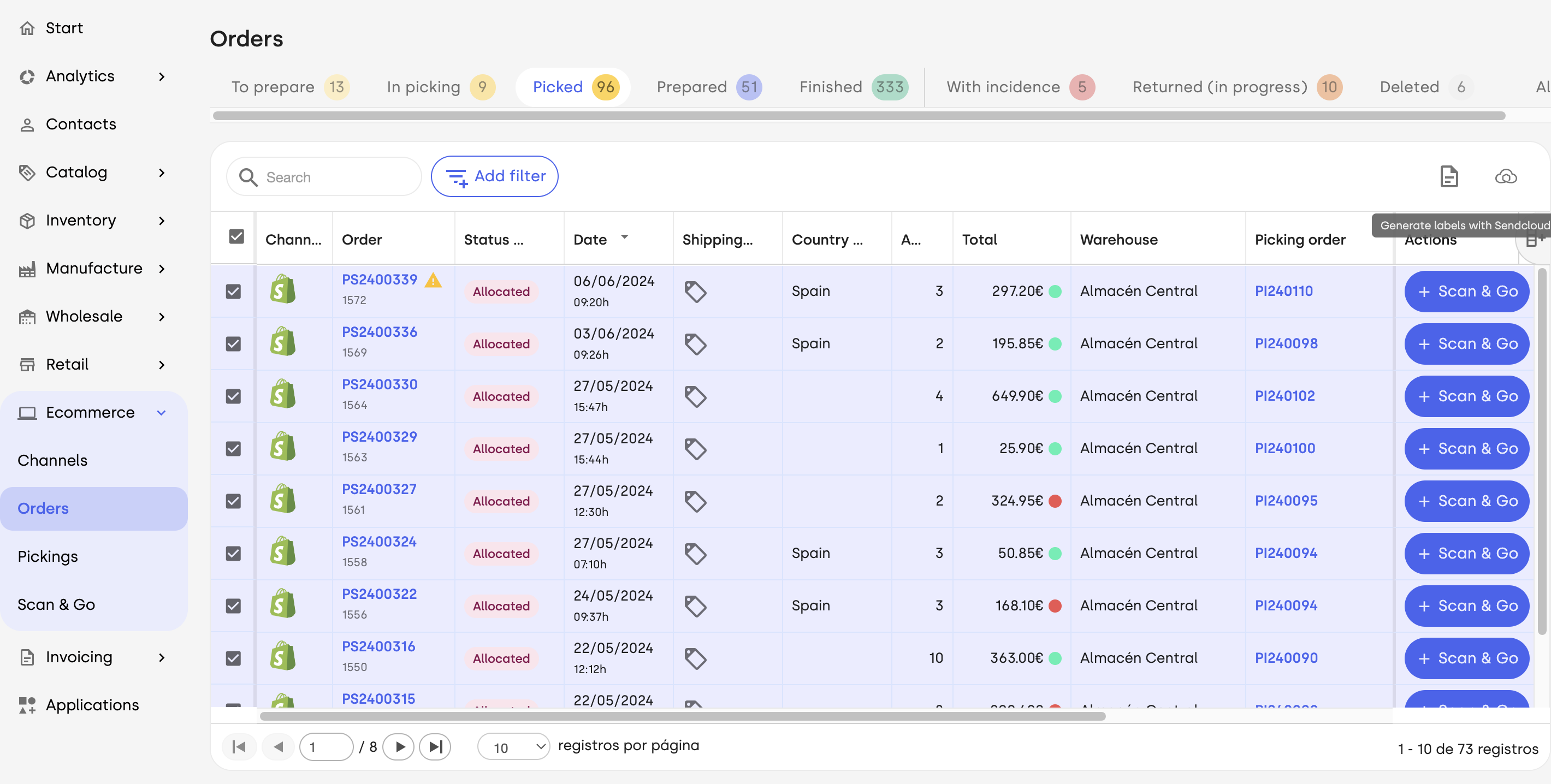The image size is (1551, 784).
Task: Switch to the Prepared tab
Action: pyautogui.click(x=709, y=87)
